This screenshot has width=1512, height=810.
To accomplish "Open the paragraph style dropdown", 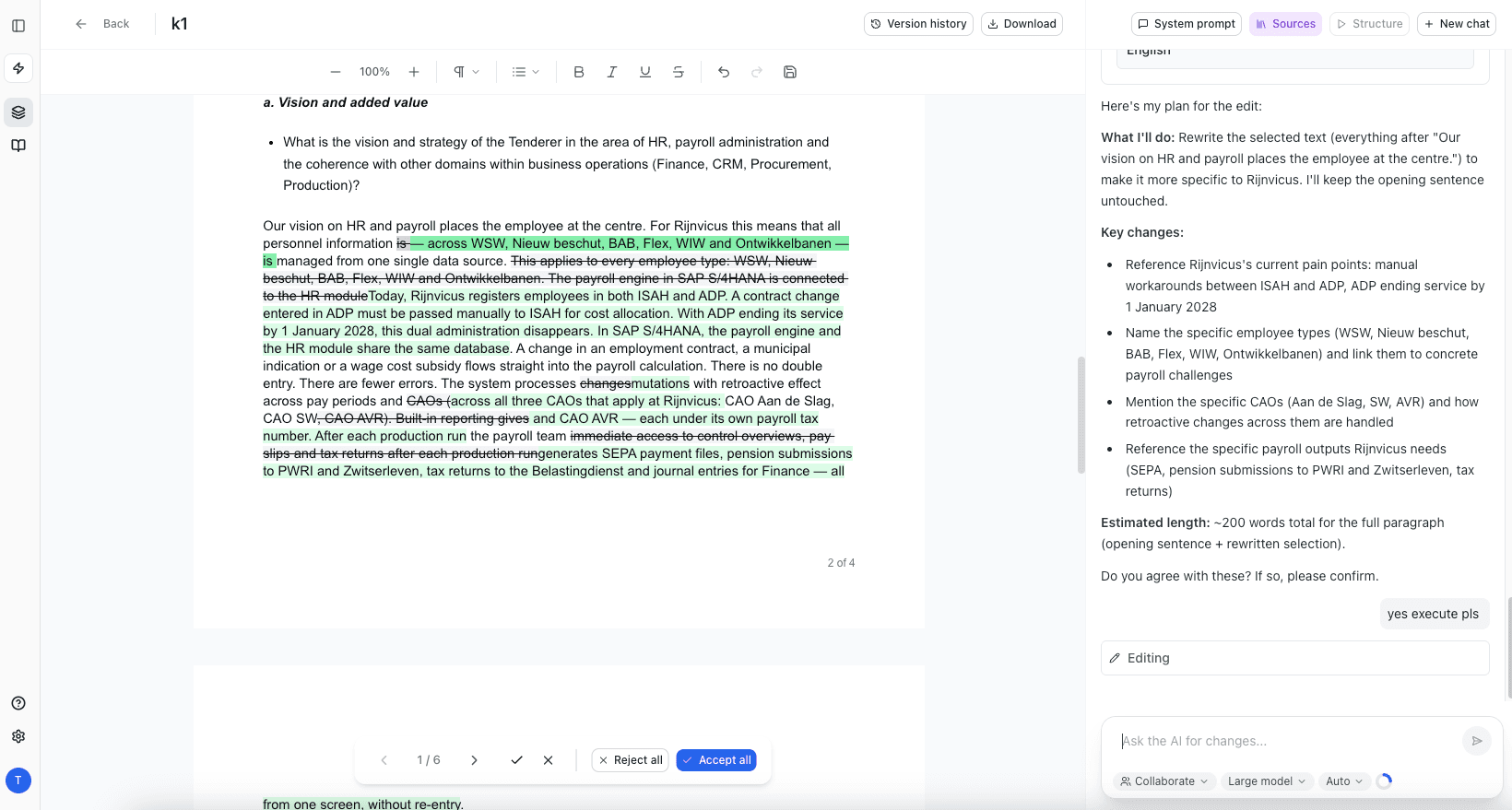I will tap(467, 72).
